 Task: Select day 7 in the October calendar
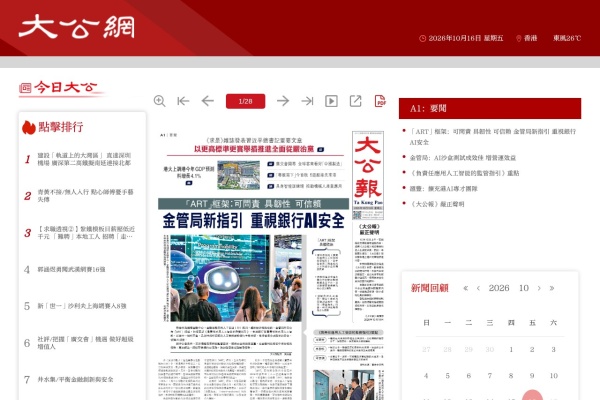490,376
